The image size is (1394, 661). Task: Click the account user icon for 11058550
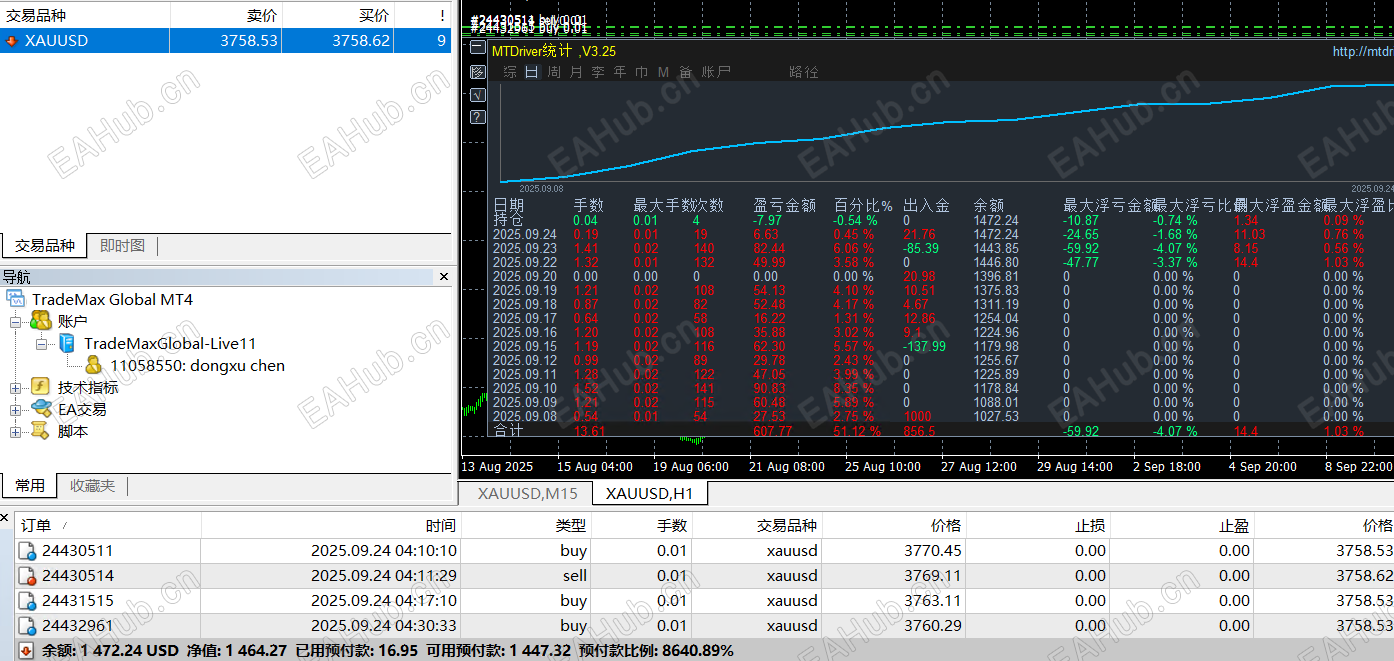93,365
